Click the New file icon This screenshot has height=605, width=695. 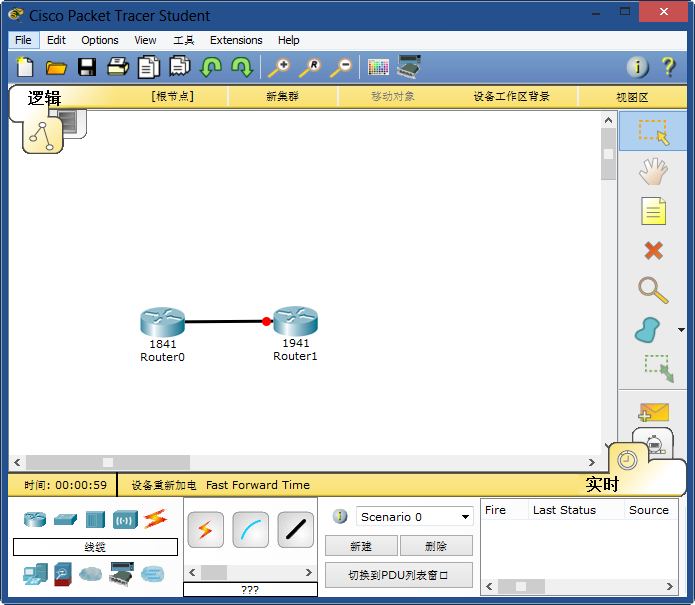coord(25,67)
